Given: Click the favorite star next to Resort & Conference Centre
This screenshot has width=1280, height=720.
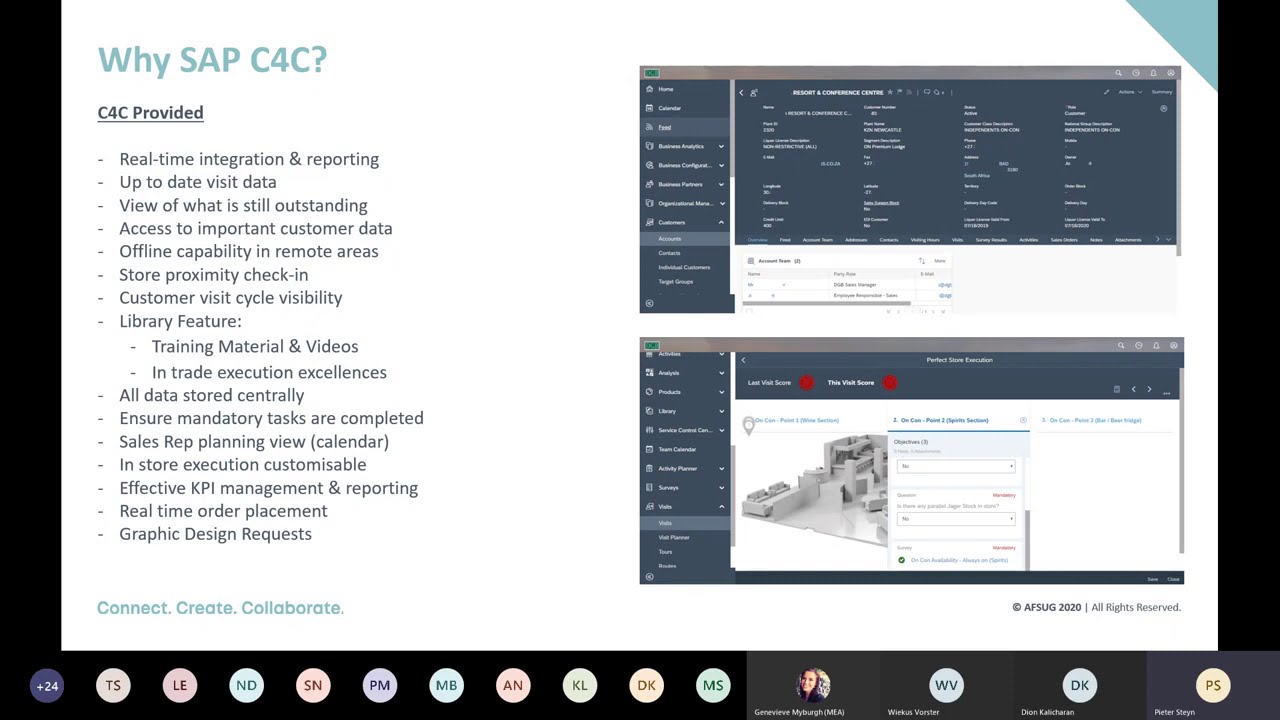Looking at the screenshot, I should pyautogui.click(x=890, y=92).
